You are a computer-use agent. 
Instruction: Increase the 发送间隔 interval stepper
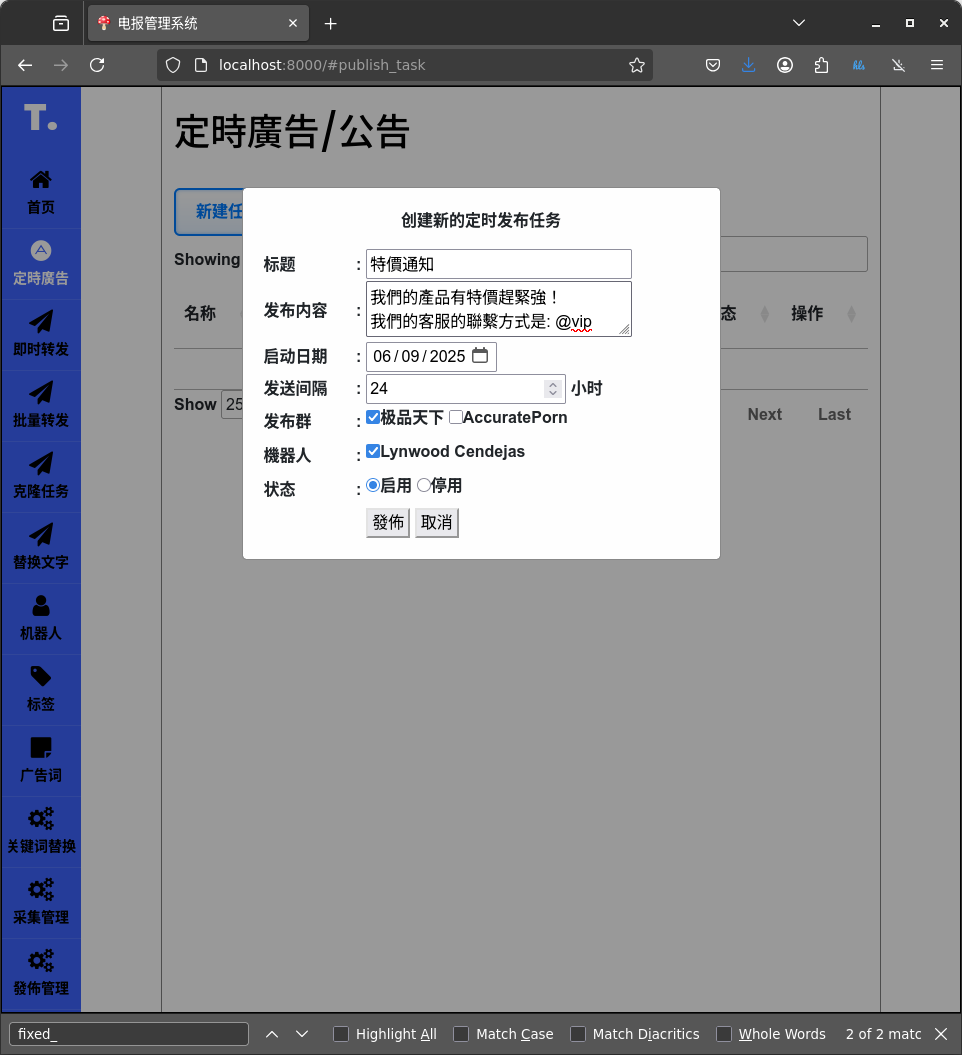553,383
